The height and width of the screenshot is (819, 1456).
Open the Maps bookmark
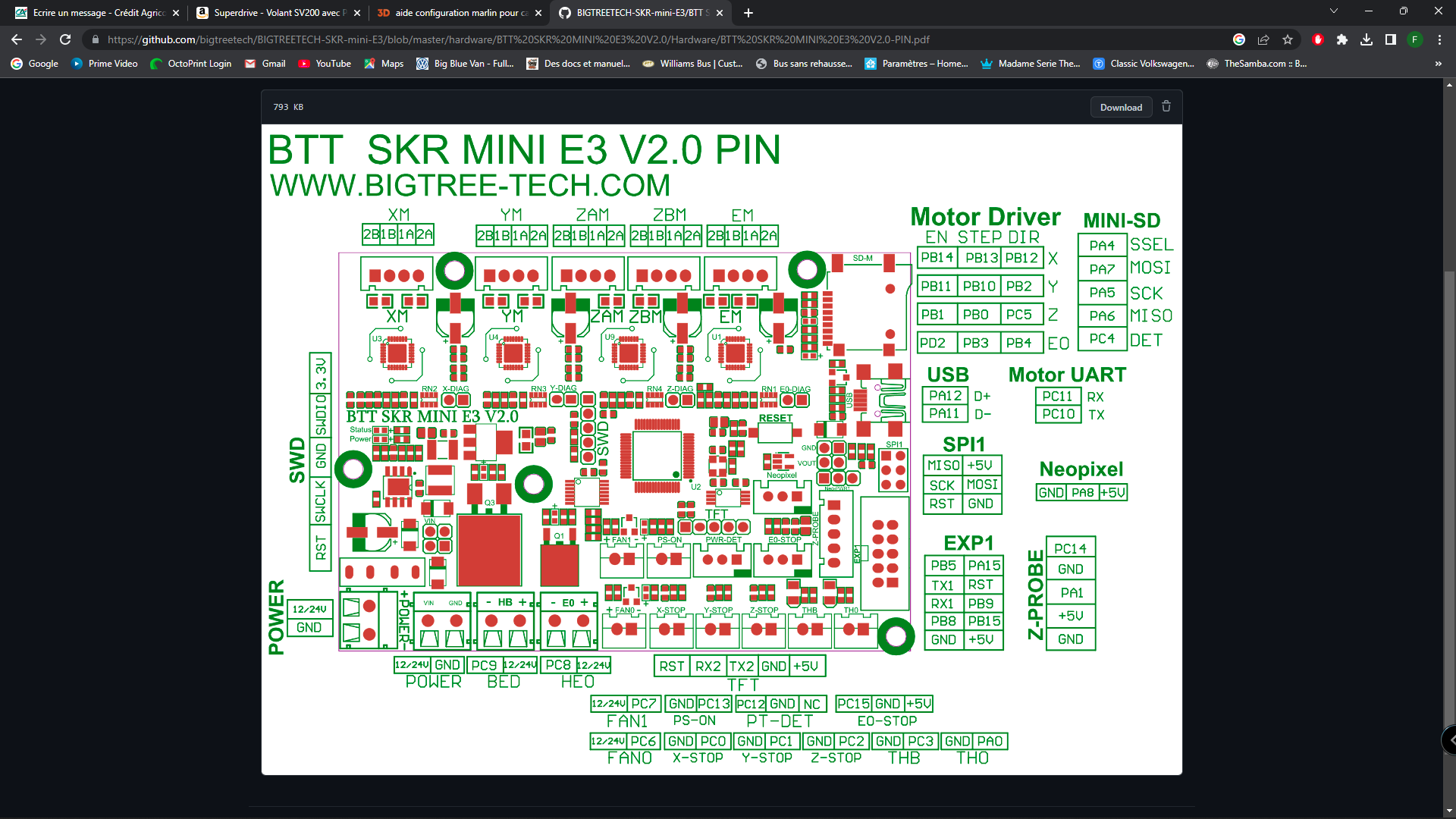[x=384, y=64]
